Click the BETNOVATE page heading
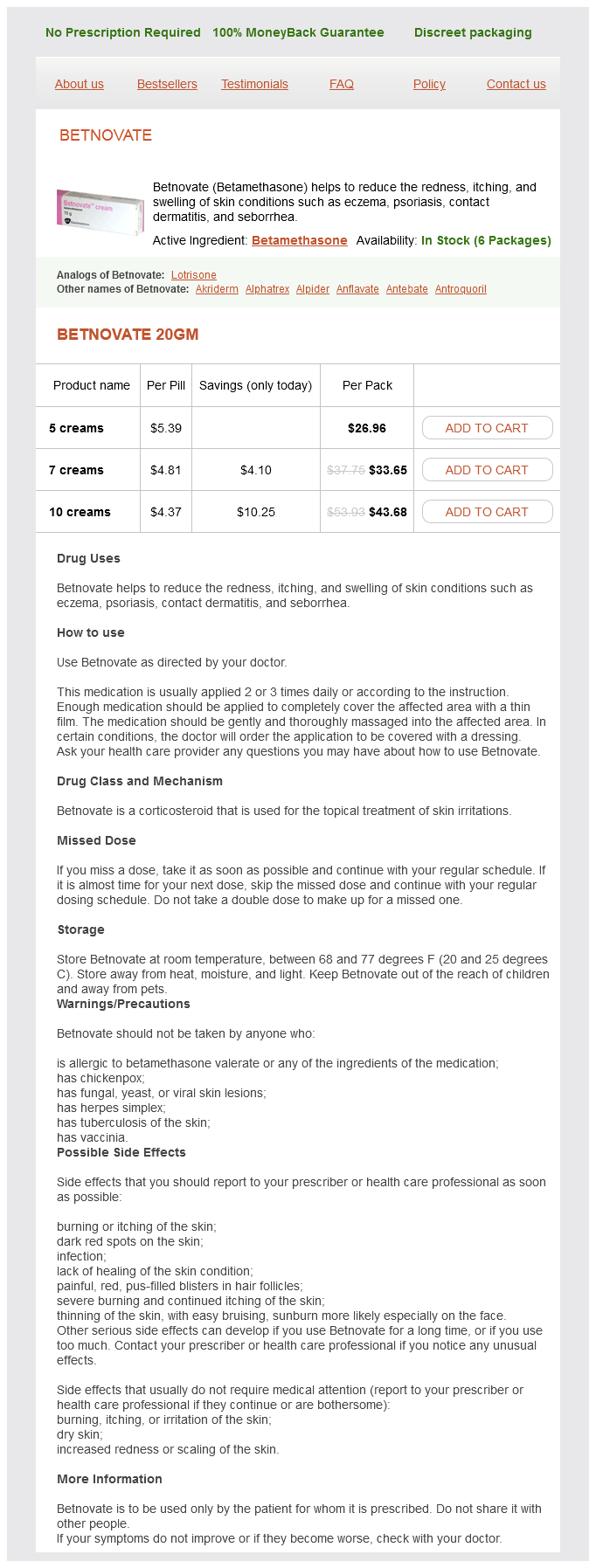This screenshot has height=1568, width=596. click(x=106, y=135)
